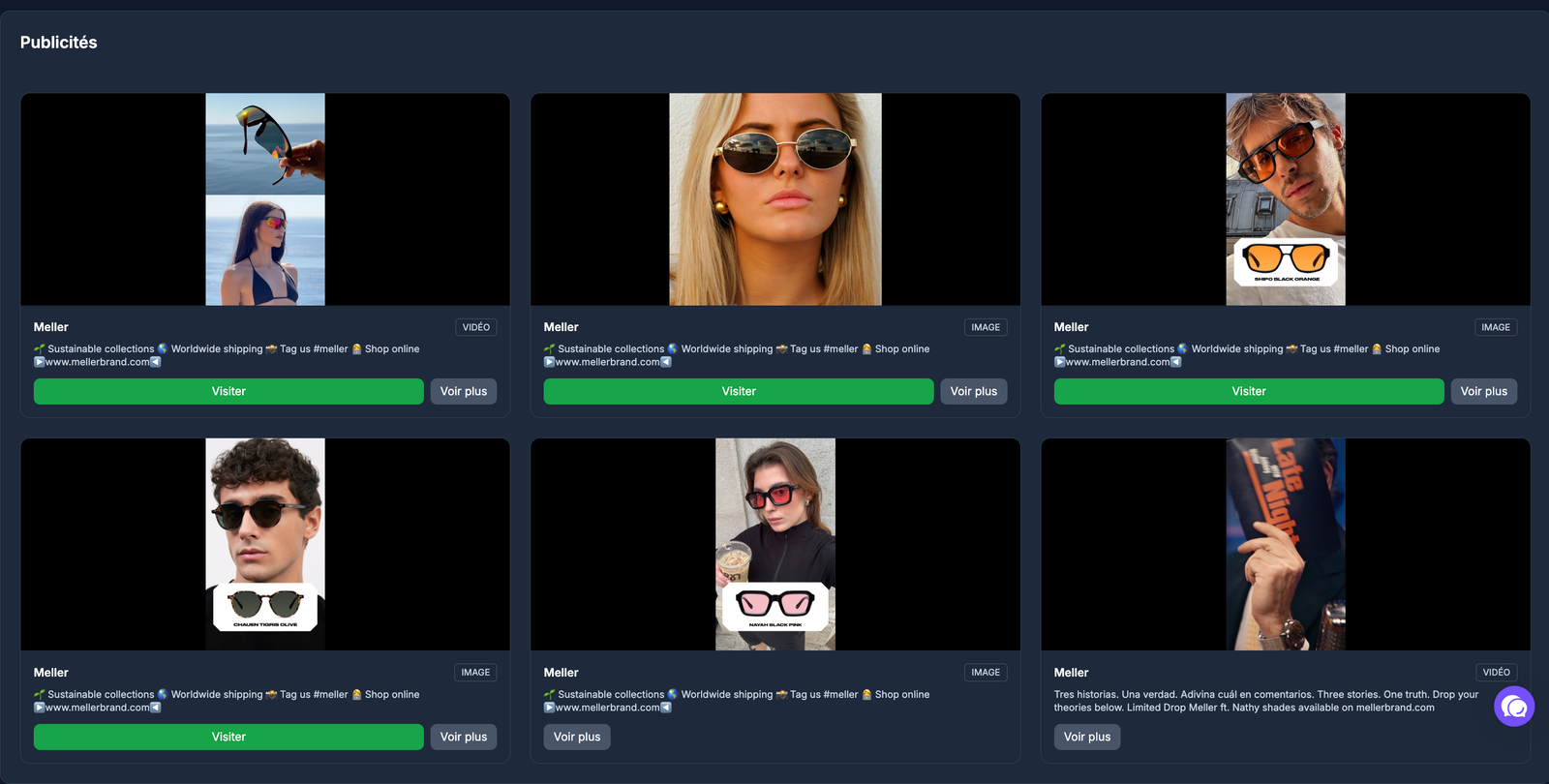This screenshot has width=1549, height=784.
Task: Click Visiter on the Shipo Black Orange ad
Action: click(x=1249, y=391)
